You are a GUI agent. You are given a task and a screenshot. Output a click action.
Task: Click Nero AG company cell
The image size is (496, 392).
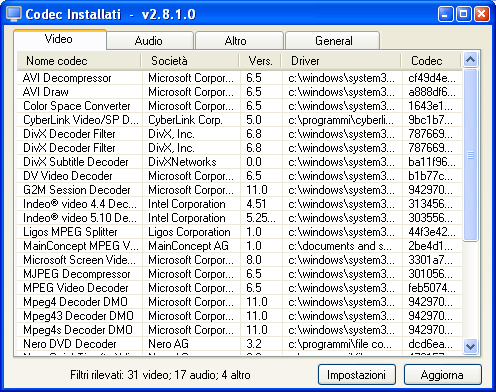pos(168,344)
